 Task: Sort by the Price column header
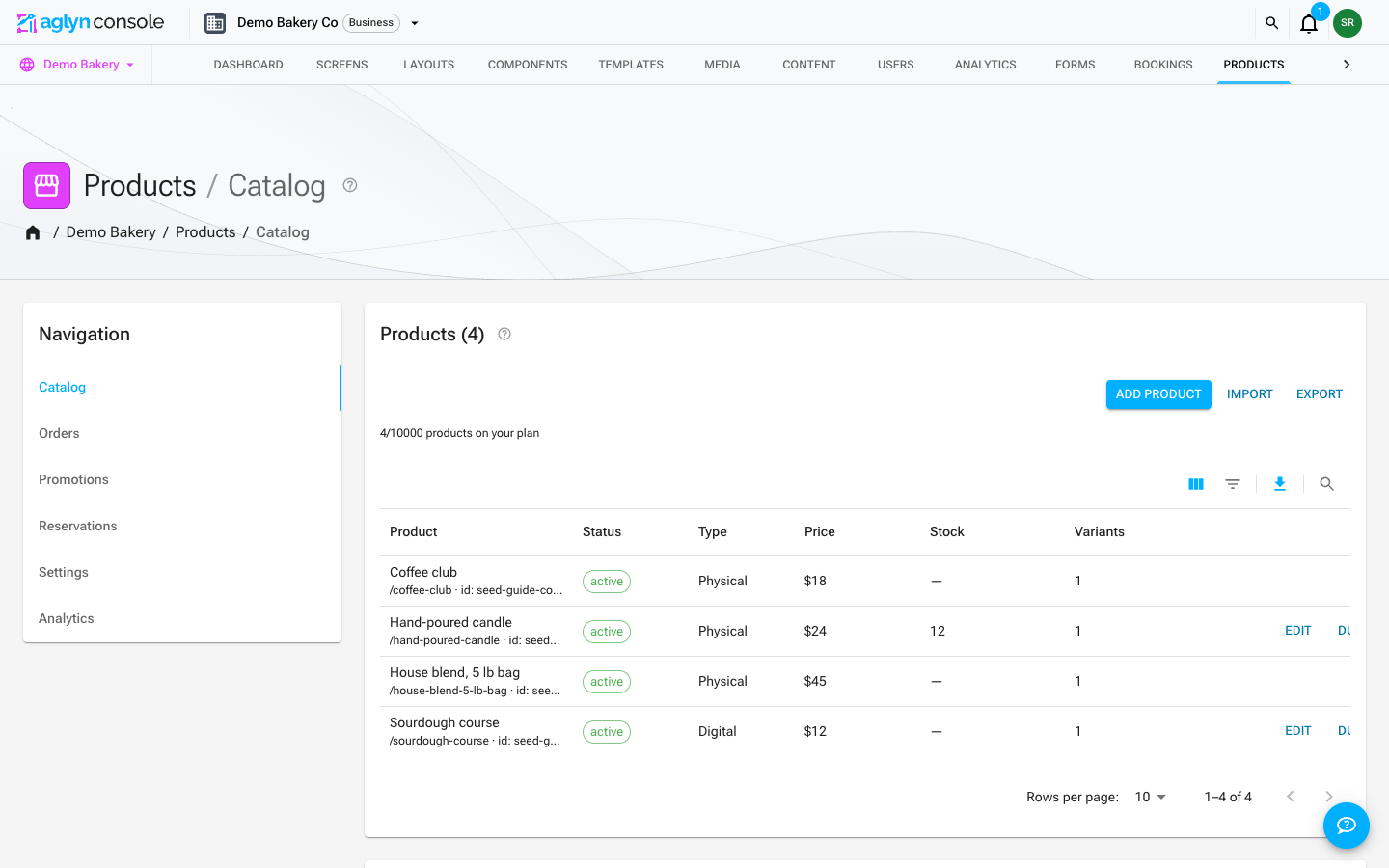(820, 532)
